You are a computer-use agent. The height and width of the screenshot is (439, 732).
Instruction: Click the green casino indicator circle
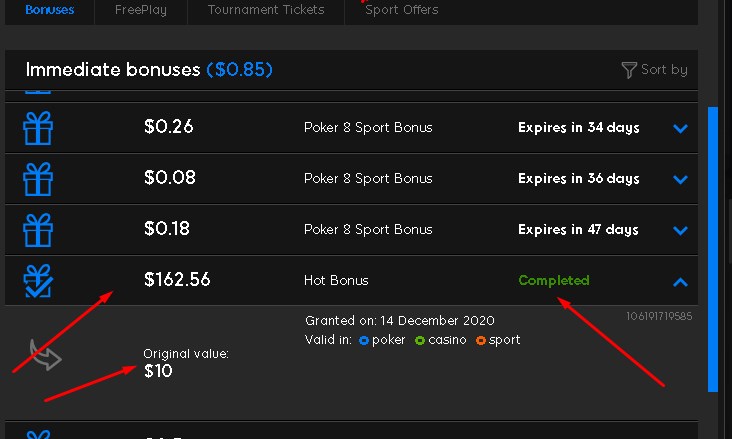pos(420,340)
